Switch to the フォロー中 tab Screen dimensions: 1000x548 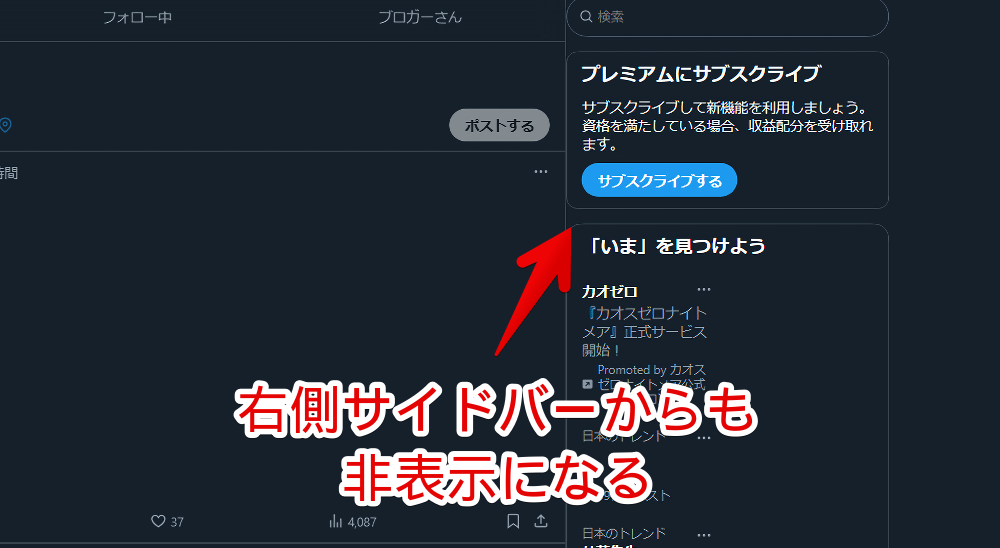[x=138, y=18]
